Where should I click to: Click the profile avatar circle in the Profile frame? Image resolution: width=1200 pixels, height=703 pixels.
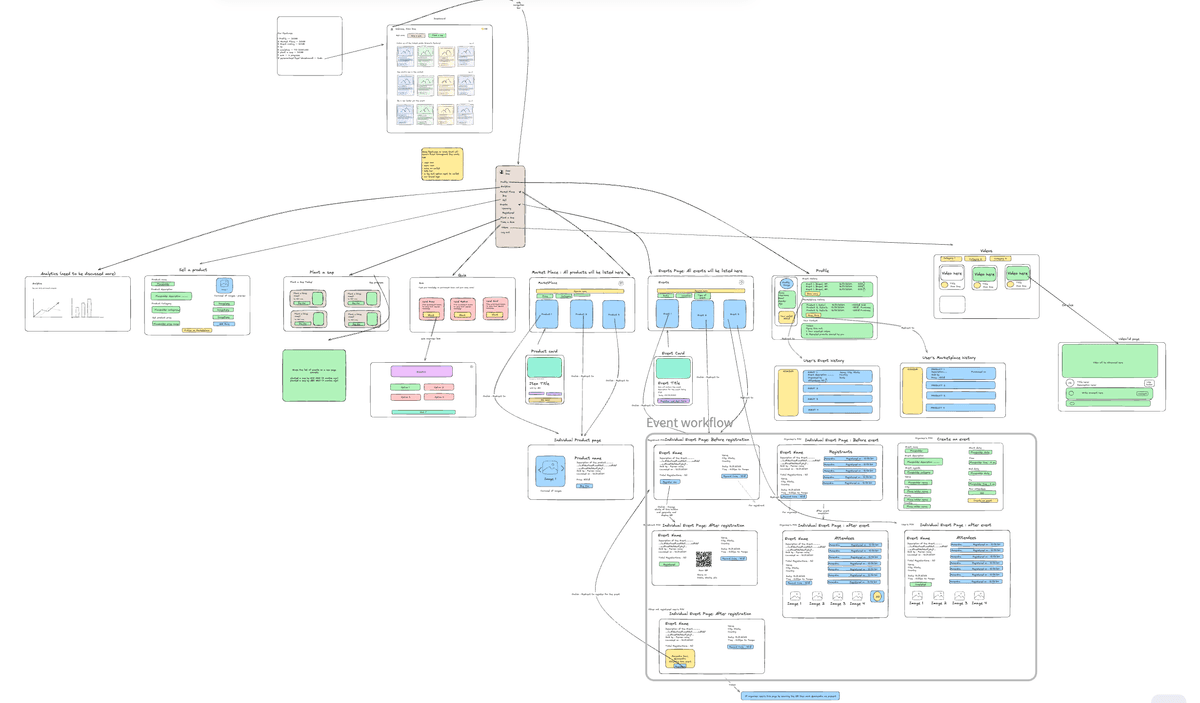[x=786, y=285]
